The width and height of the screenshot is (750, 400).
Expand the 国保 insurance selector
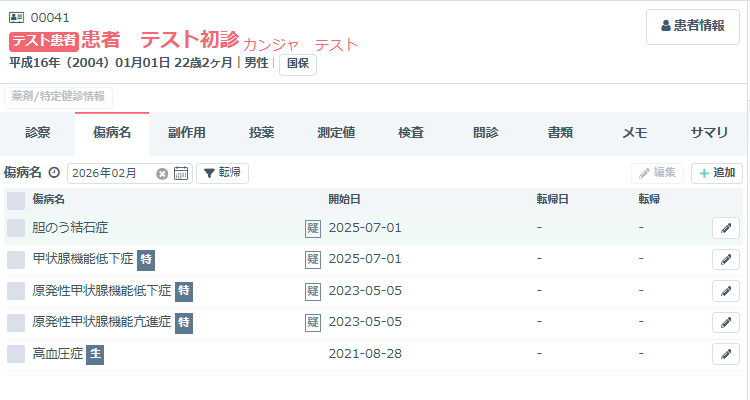coord(297,64)
